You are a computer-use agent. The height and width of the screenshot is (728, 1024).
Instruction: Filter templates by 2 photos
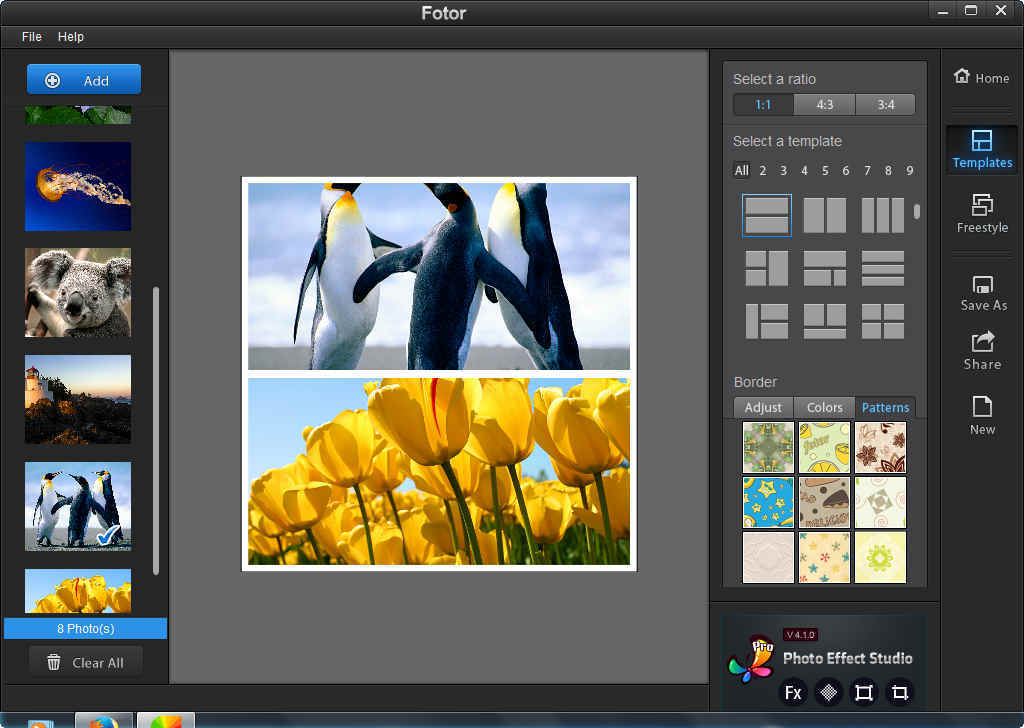(x=762, y=170)
